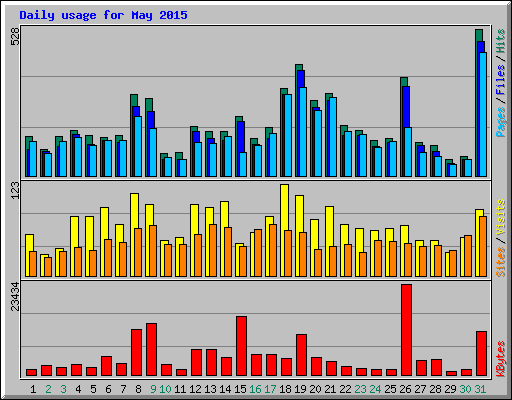Click day label 29
512x400 pixels.
click(450, 389)
